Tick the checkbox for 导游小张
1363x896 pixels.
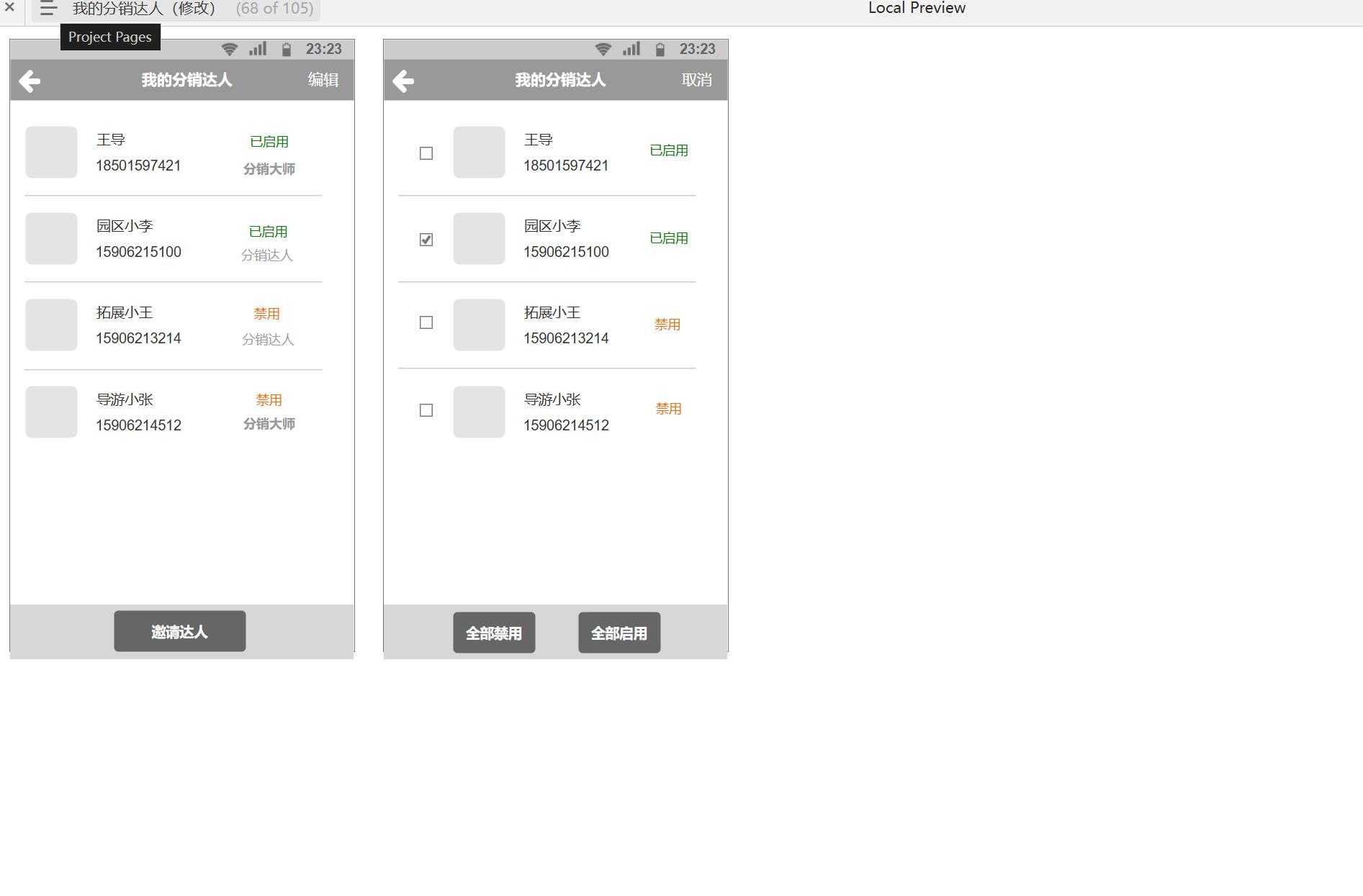click(426, 410)
